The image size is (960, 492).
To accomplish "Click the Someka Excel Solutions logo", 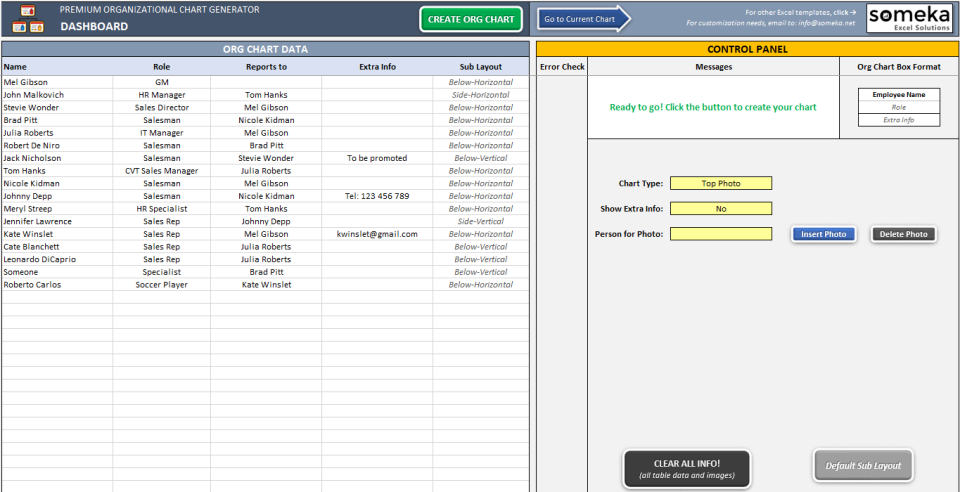I will tap(909, 19).
